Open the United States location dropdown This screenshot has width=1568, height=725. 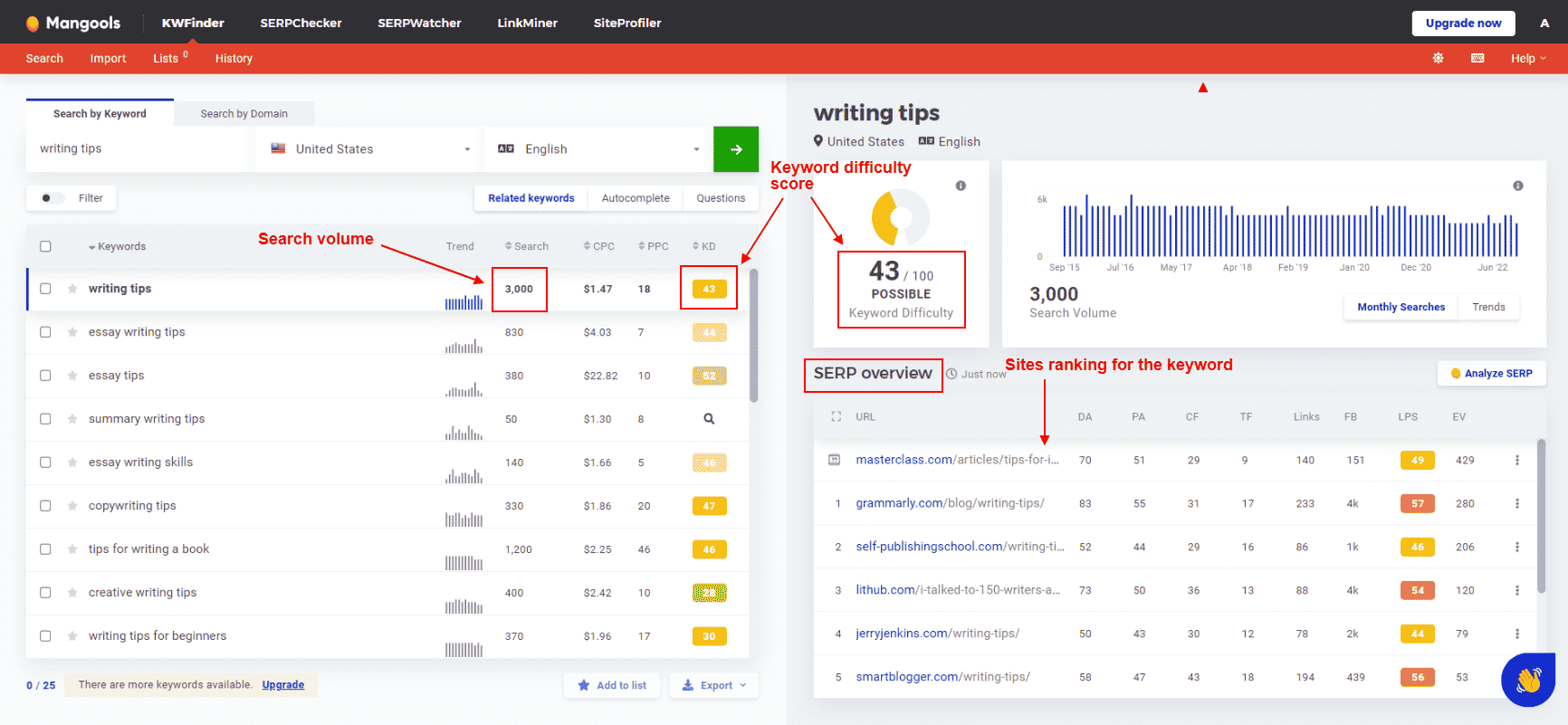369,149
